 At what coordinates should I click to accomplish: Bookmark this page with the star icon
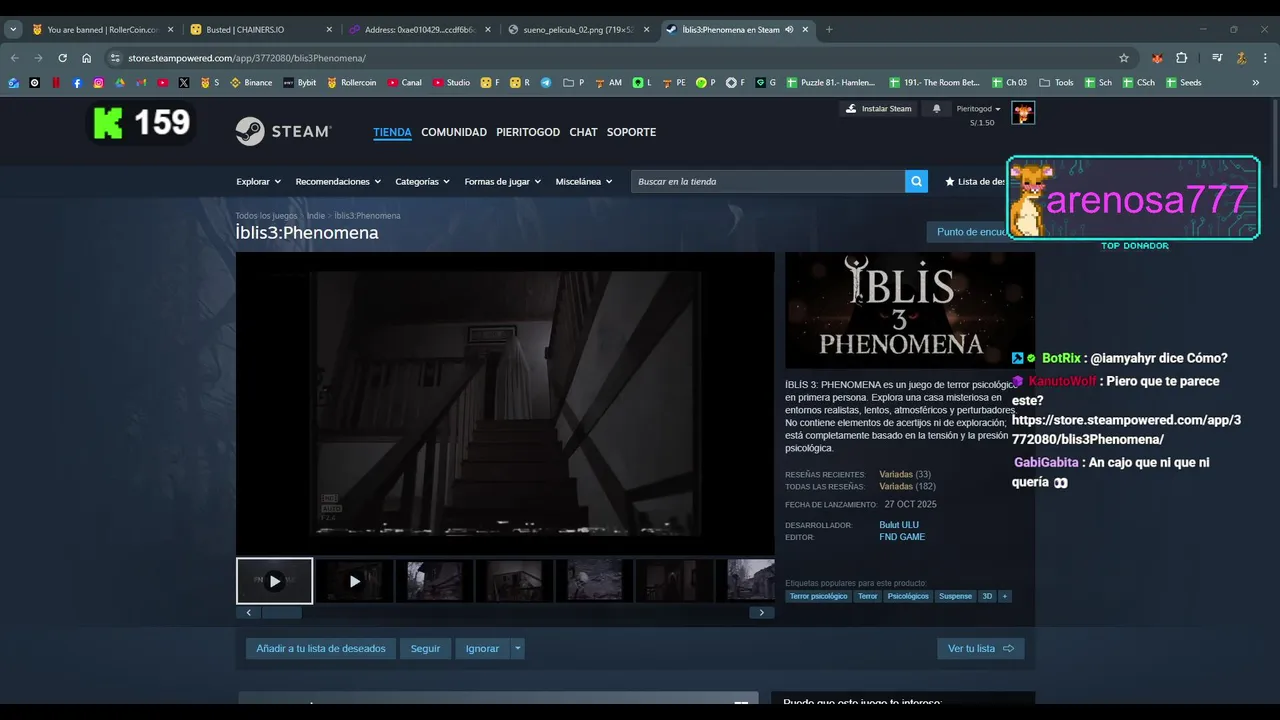pos(1124,58)
